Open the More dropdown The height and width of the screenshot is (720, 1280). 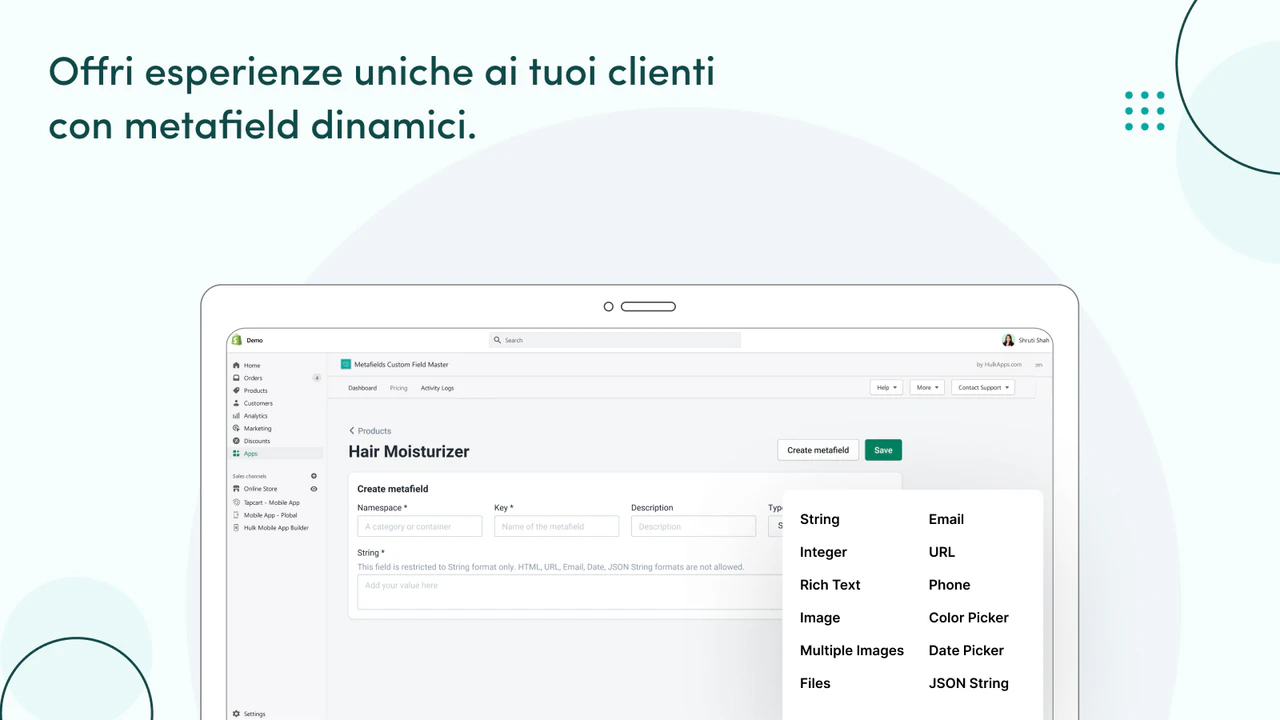pyautogui.click(x=926, y=387)
